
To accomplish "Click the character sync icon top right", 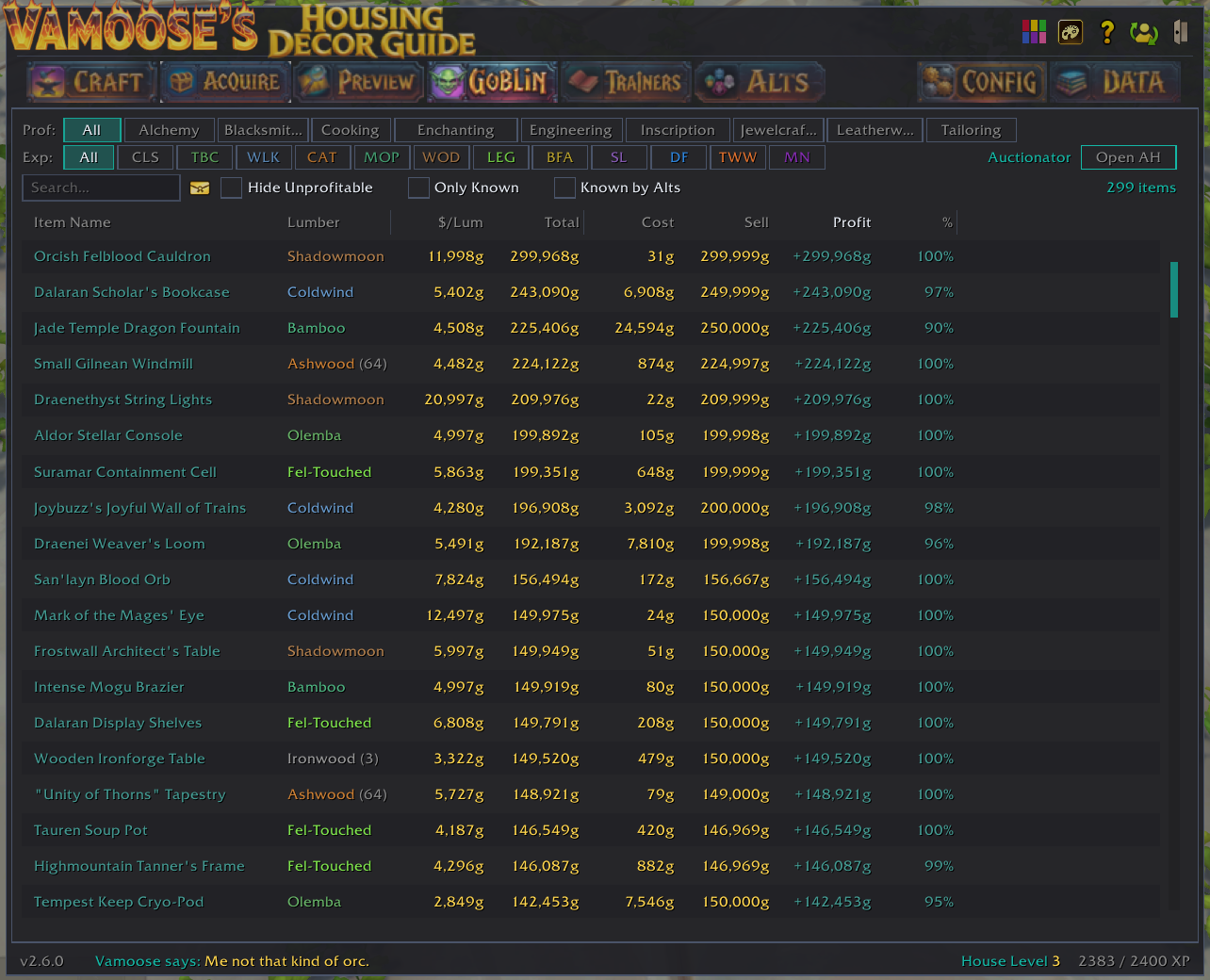I will tap(1143, 32).
